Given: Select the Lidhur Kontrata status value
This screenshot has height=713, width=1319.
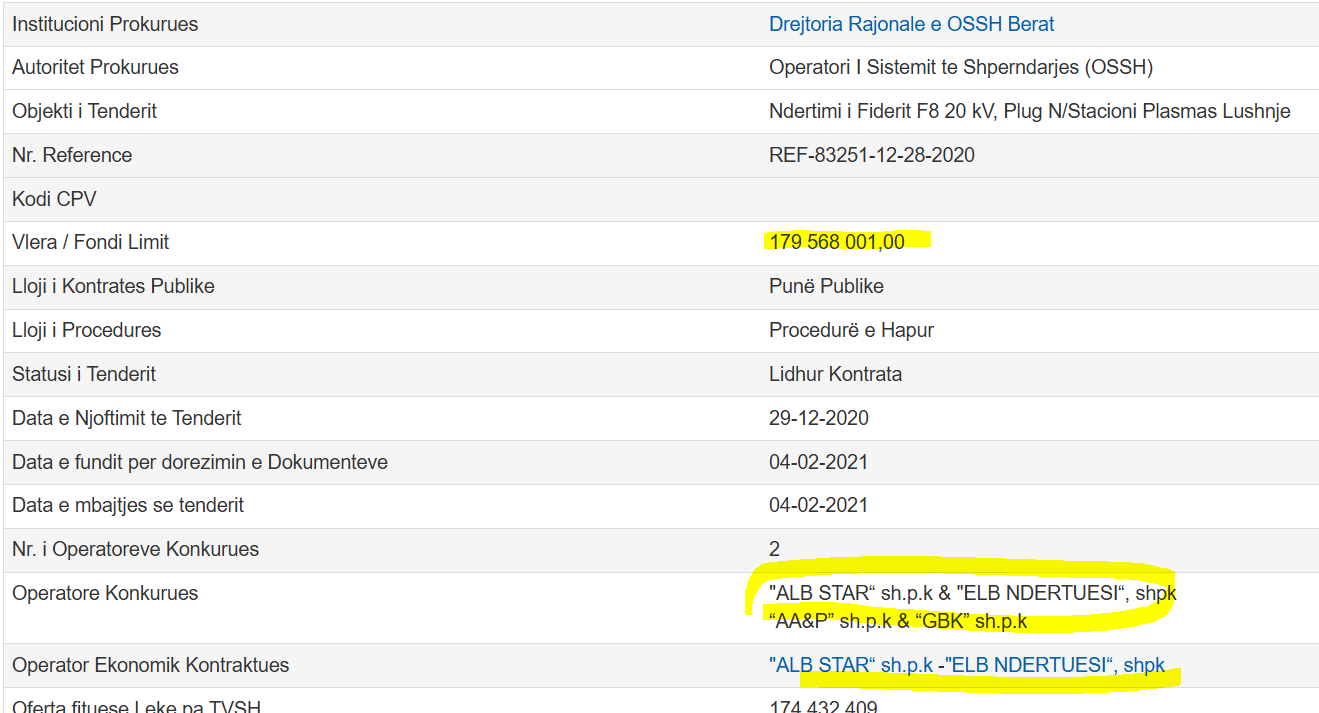Looking at the screenshot, I should [835, 374].
